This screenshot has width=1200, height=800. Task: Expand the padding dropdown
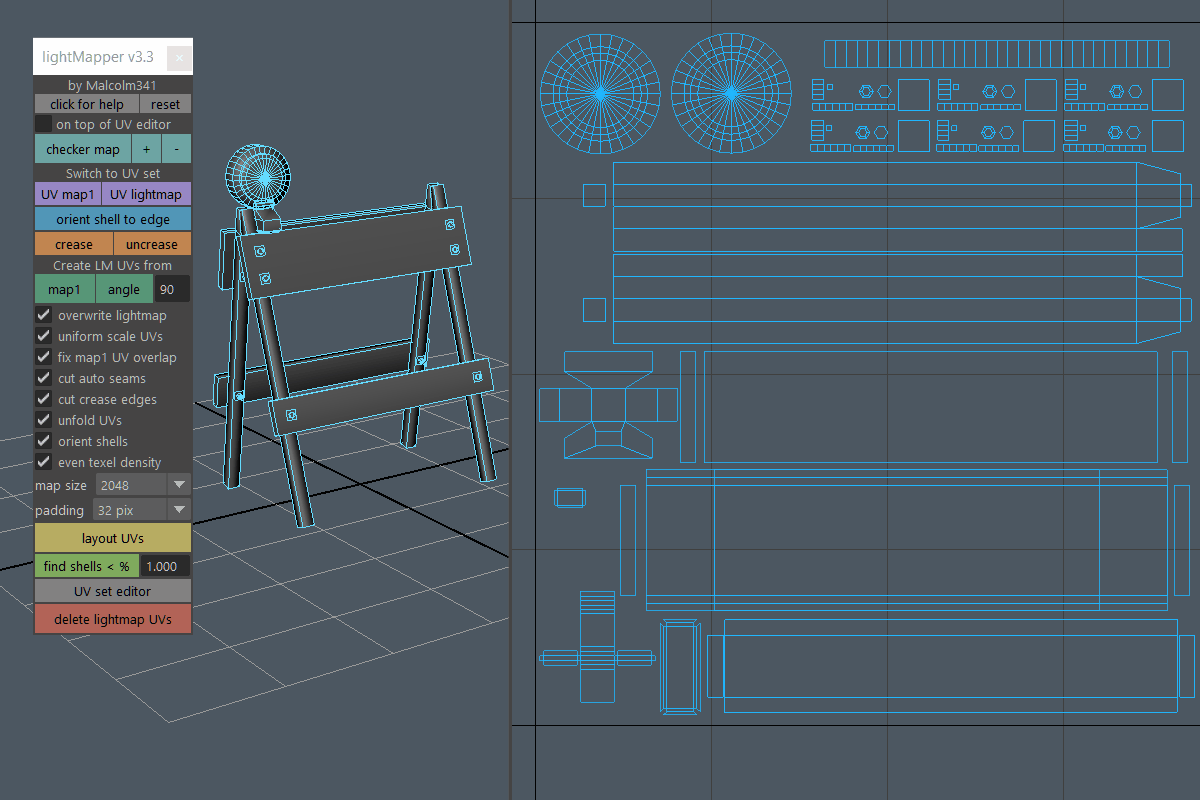[140, 510]
